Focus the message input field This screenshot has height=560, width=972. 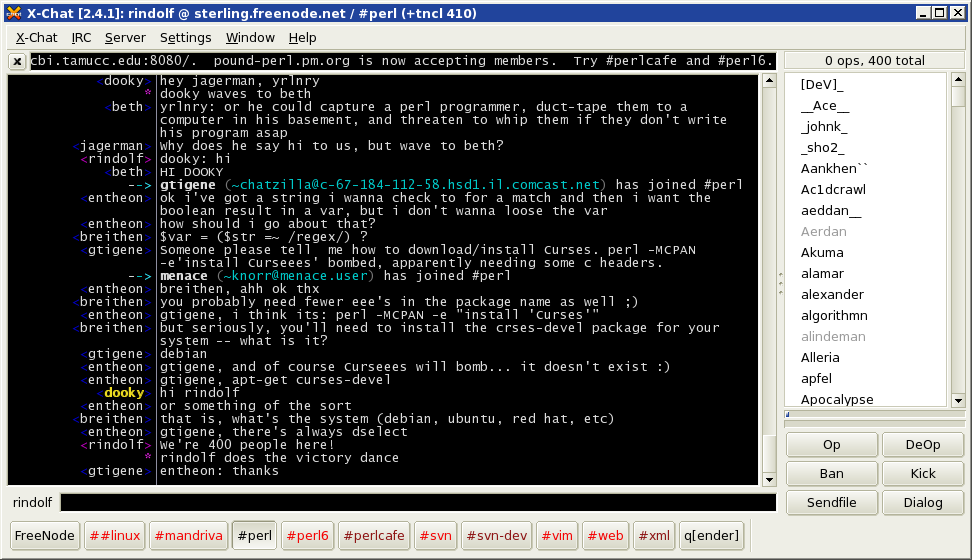coord(418,503)
